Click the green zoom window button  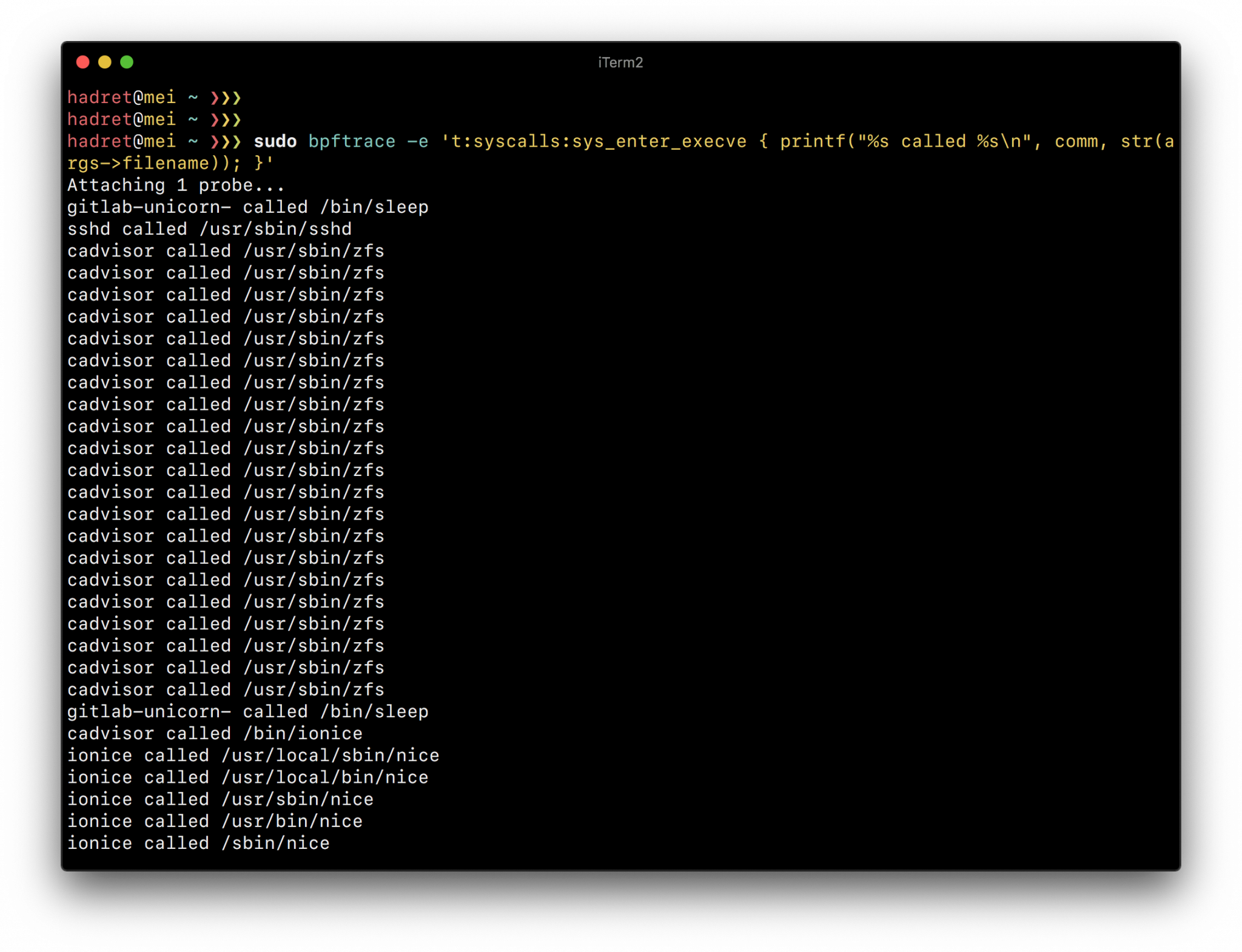click(x=127, y=62)
